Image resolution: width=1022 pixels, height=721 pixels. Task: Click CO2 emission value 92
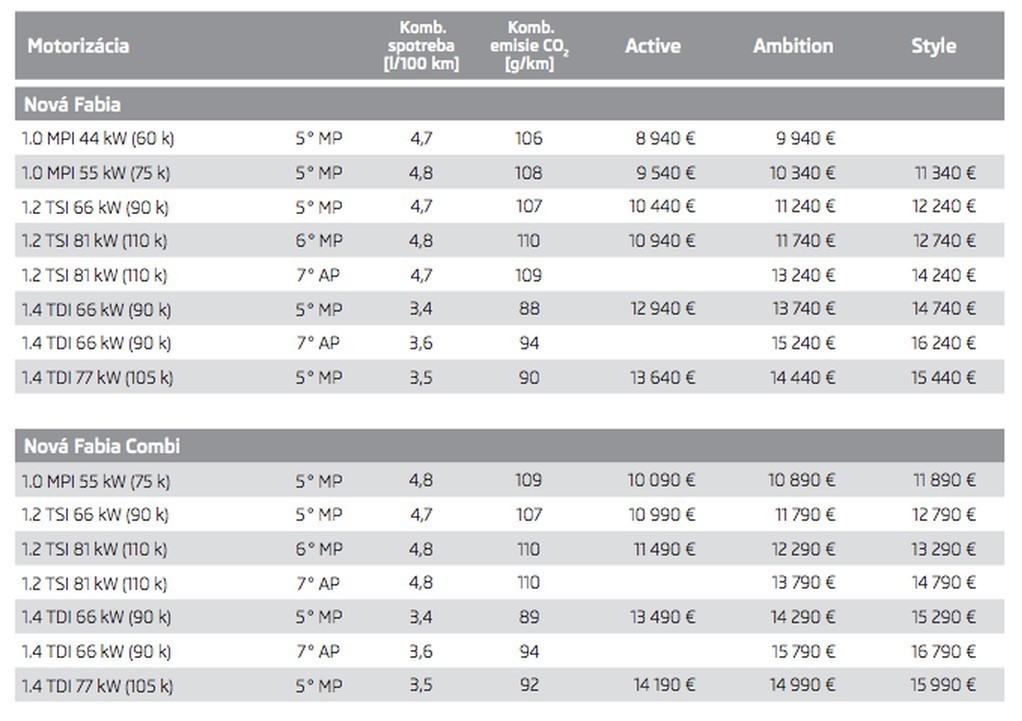coord(529,685)
